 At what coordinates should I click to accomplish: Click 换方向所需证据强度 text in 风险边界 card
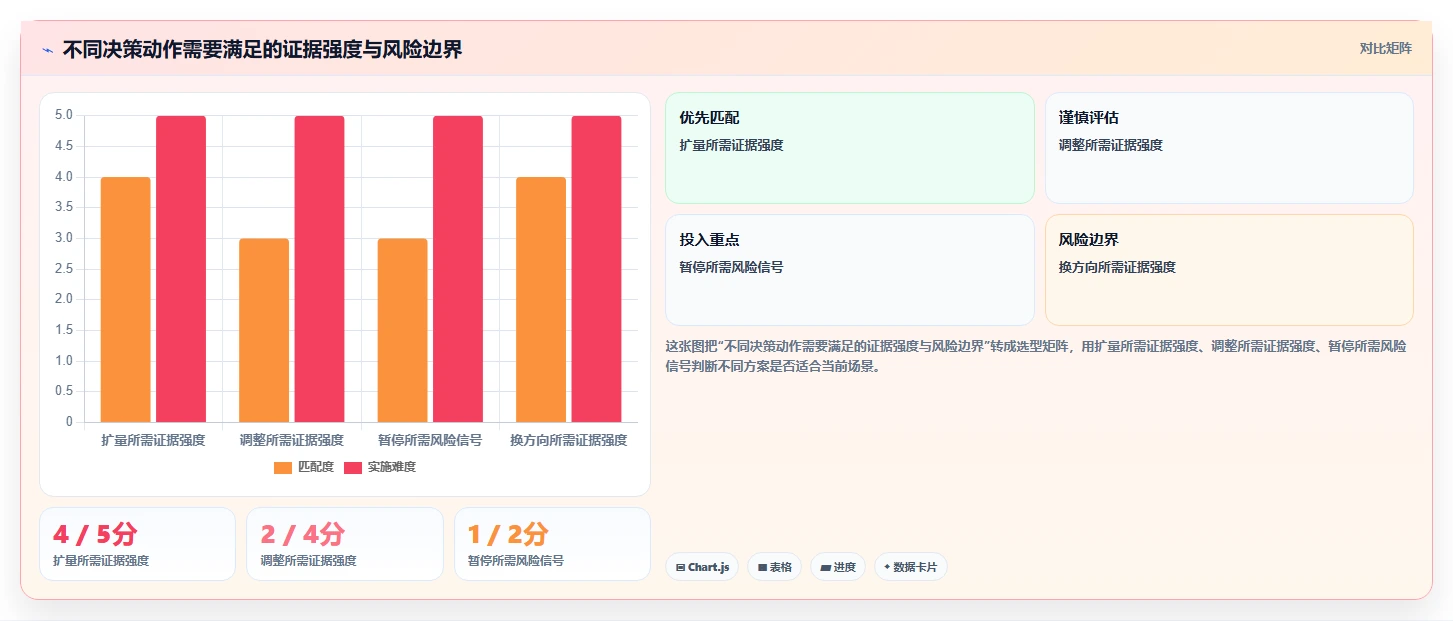pos(1117,267)
